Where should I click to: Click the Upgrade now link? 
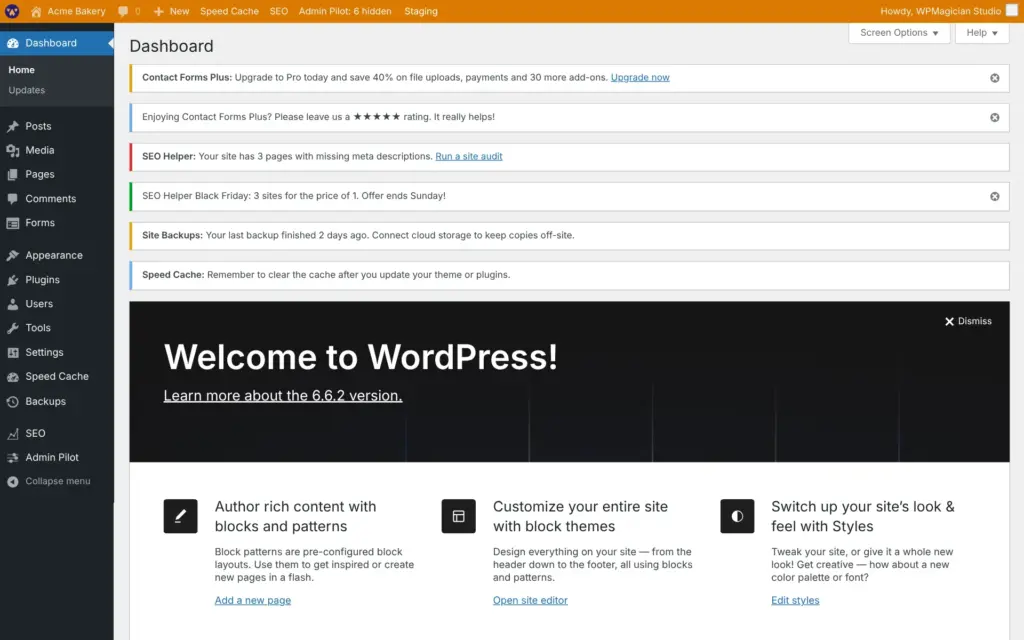(640, 77)
